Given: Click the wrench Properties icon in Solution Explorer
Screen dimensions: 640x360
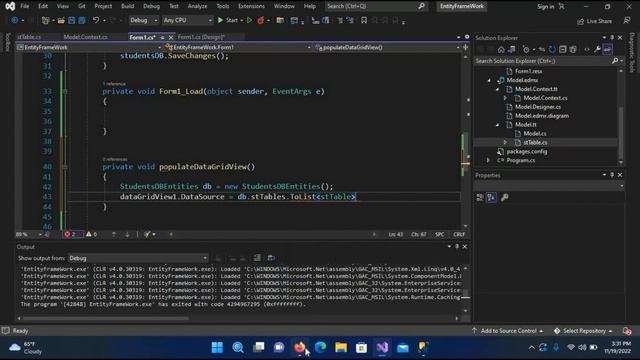Looking at the screenshot, I should click(597, 49).
